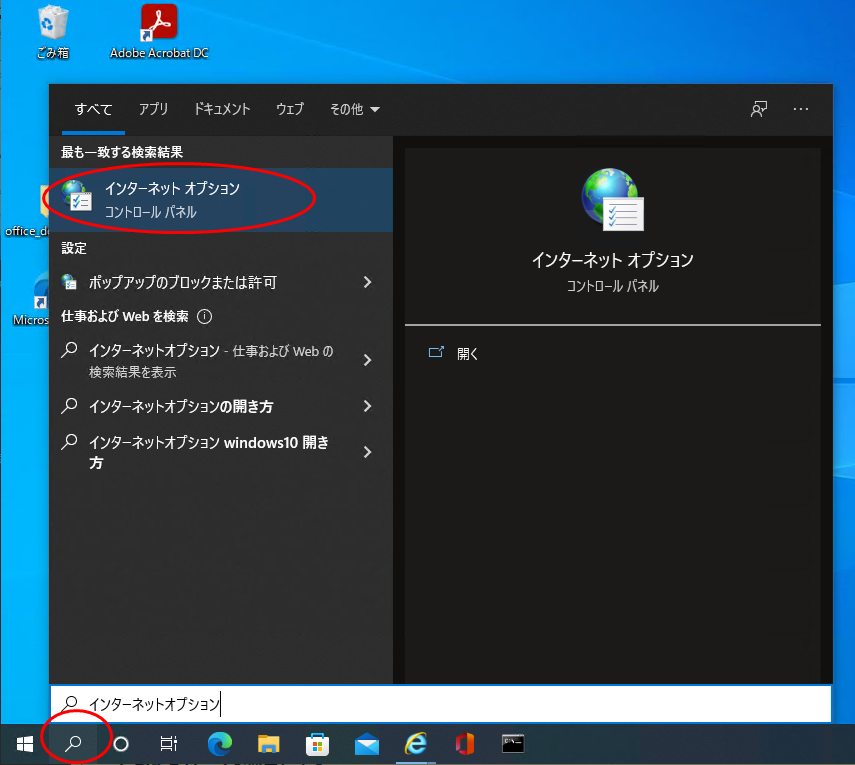Image resolution: width=855 pixels, height=765 pixels.
Task: Click the search text input box
Action: click(440, 704)
